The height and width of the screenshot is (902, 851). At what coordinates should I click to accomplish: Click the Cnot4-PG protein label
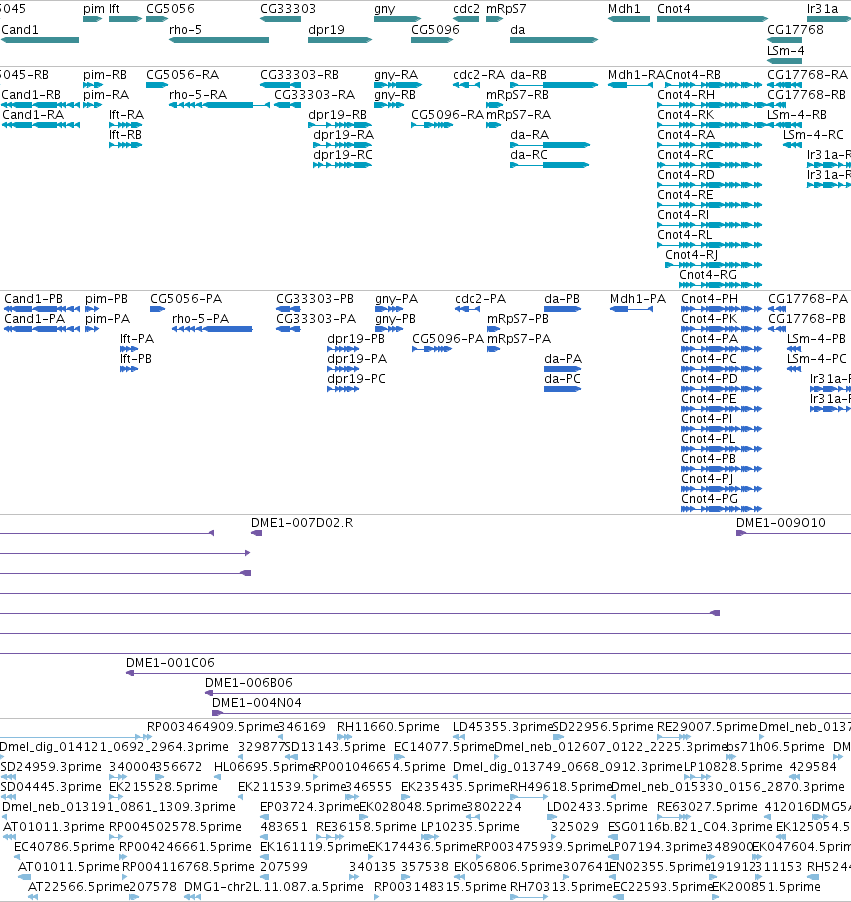709,499
